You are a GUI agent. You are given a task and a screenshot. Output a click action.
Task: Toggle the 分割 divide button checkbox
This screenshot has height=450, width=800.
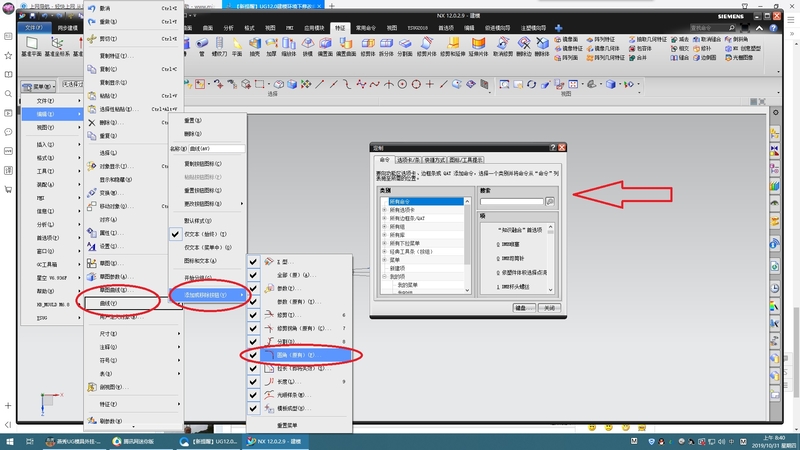coord(253,341)
